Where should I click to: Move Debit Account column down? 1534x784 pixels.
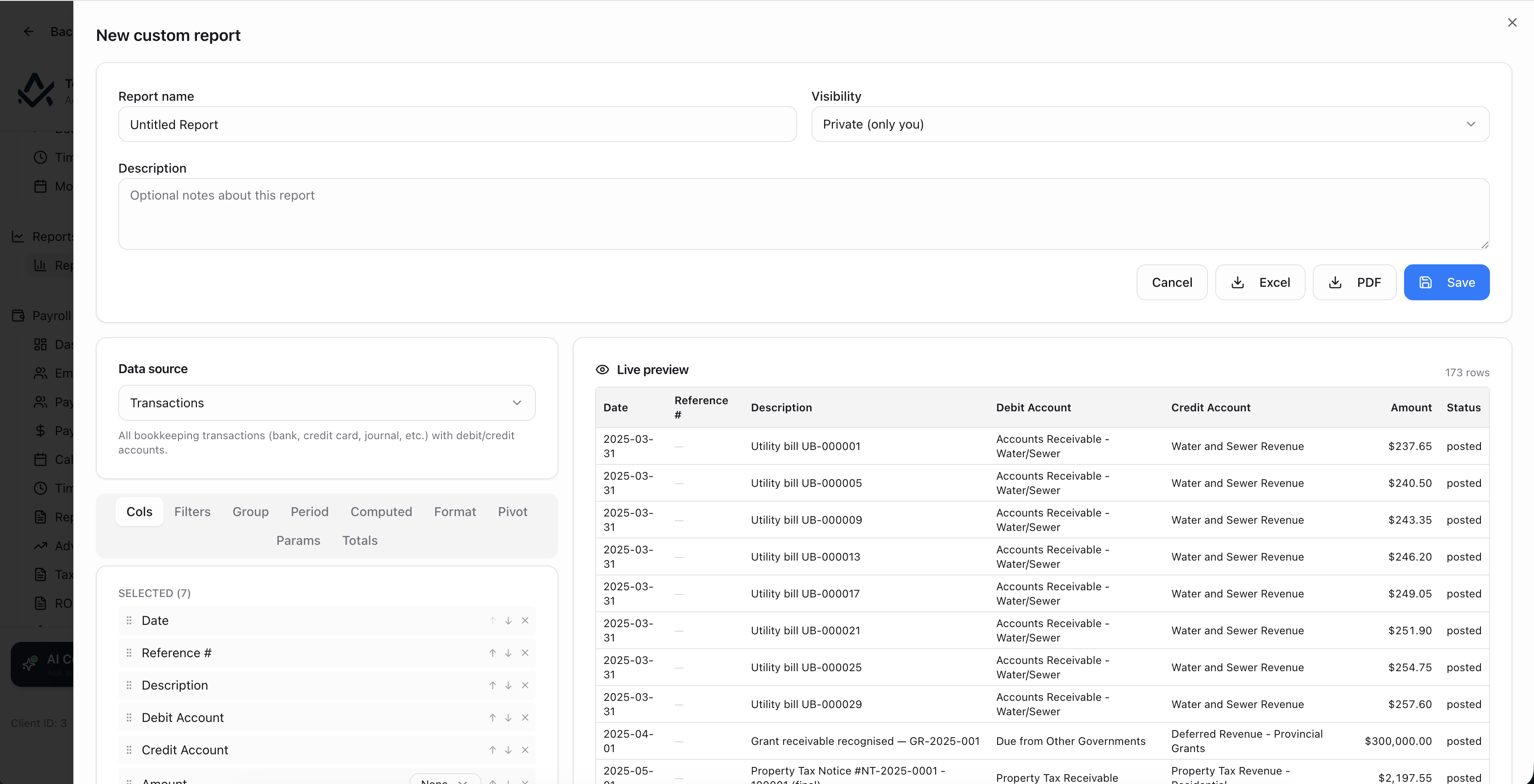click(x=508, y=717)
